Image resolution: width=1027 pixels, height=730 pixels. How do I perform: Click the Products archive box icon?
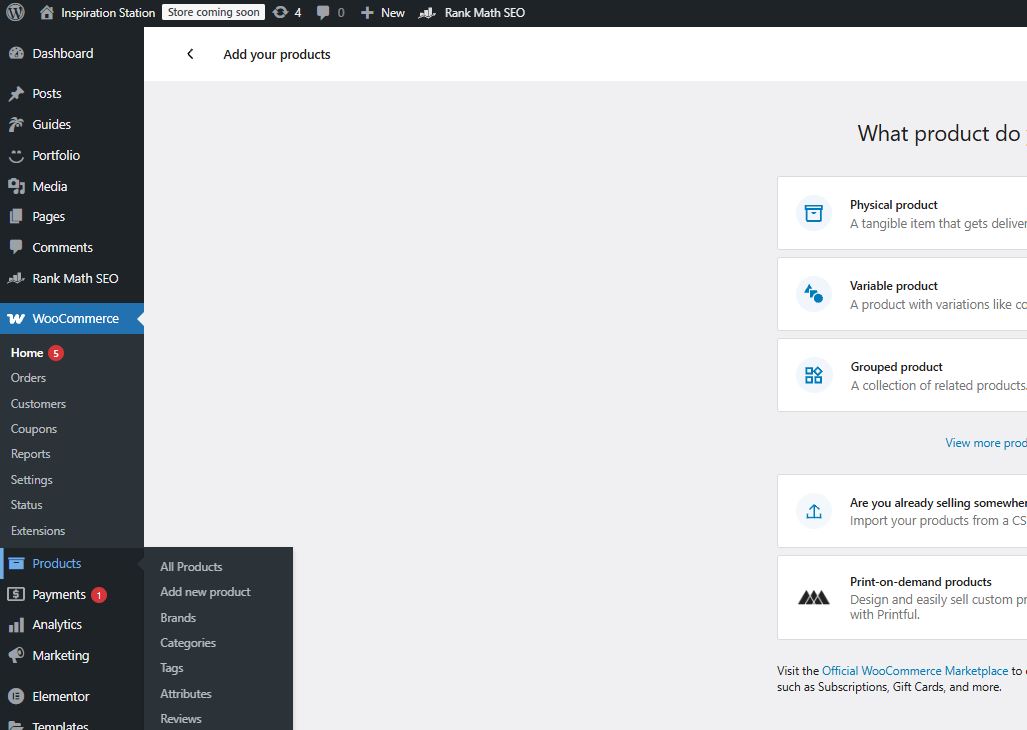[x=16, y=564]
